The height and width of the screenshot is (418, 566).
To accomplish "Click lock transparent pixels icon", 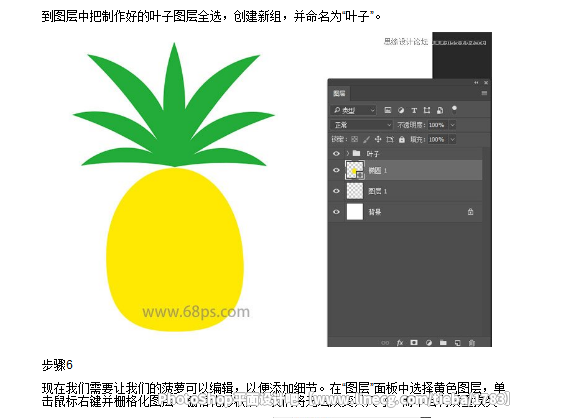I will click(355, 139).
